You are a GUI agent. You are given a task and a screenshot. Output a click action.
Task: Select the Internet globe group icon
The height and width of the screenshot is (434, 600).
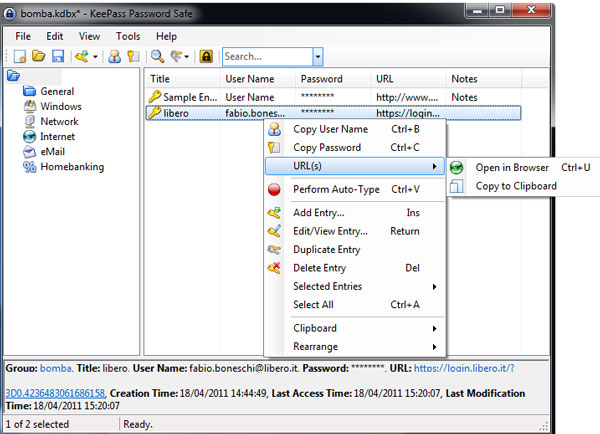pyautogui.click(x=29, y=136)
